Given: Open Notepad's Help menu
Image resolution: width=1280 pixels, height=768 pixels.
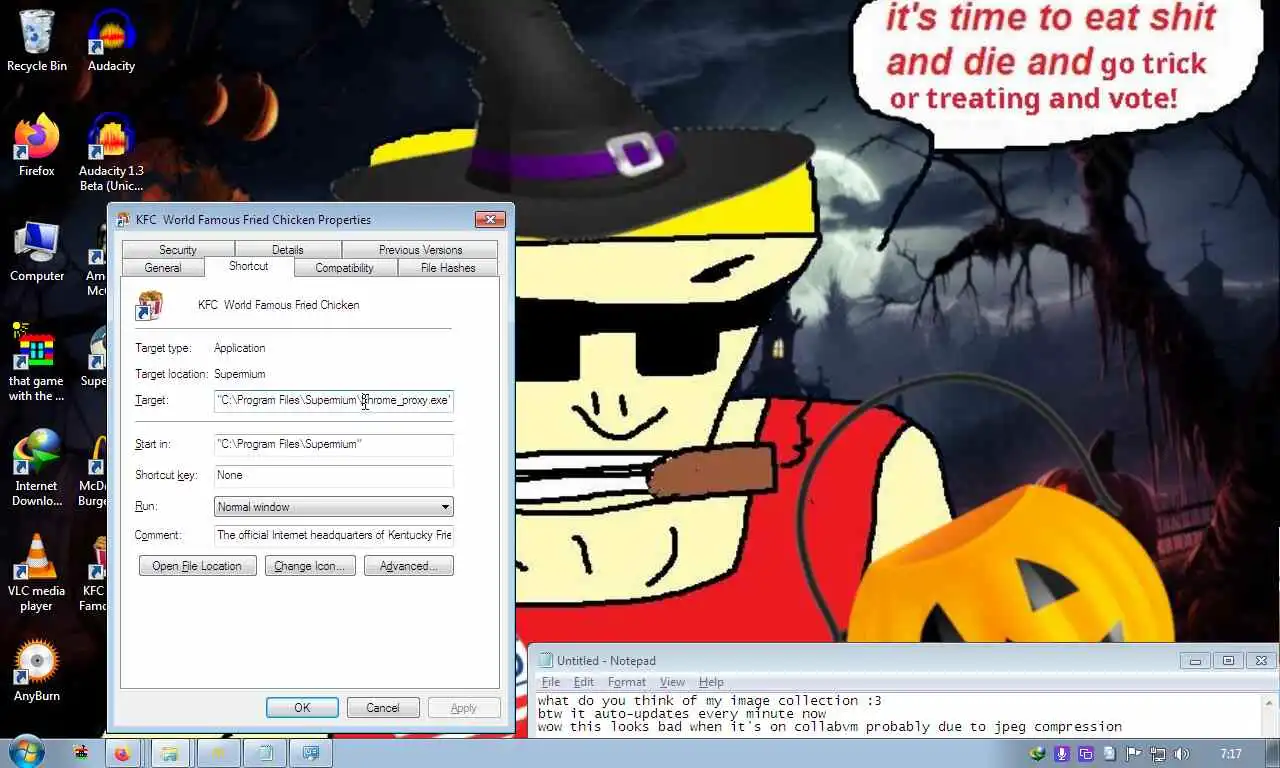Looking at the screenshot, I should click(711, 682).
